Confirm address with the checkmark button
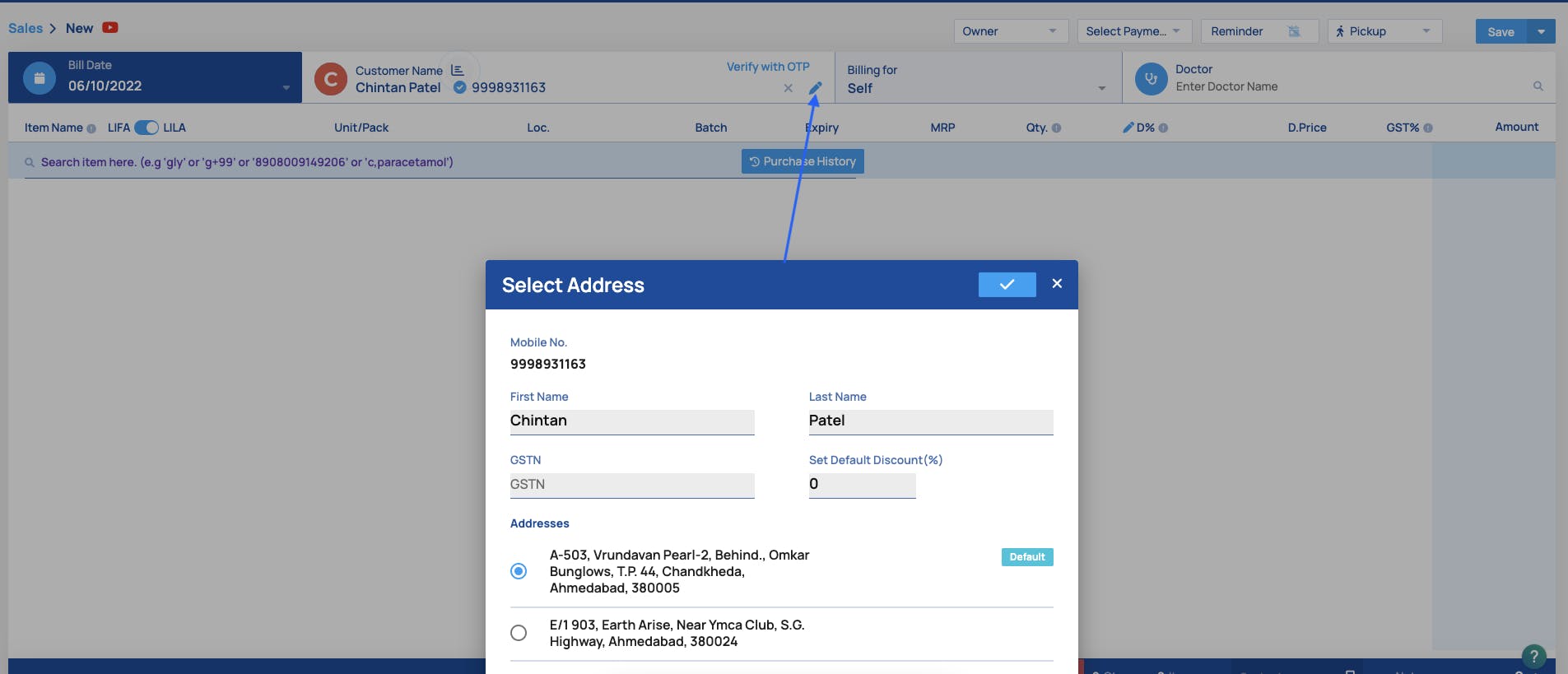The height and width of the screenshot is (674, 1568). coord(1007,284)
